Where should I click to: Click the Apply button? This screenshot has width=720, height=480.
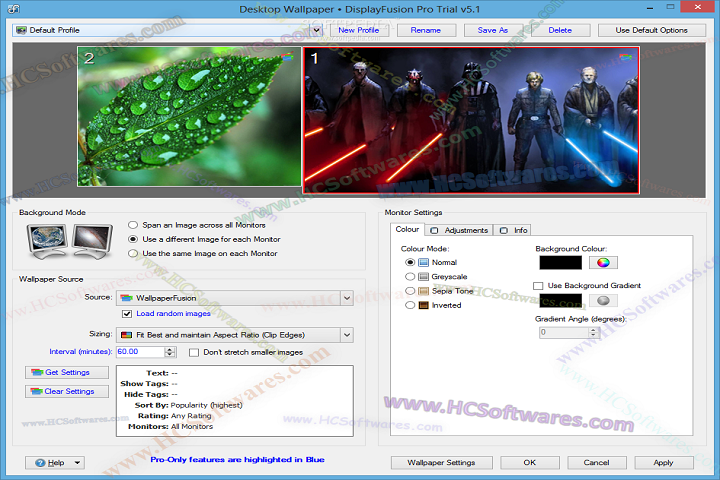tap(664, 463)
